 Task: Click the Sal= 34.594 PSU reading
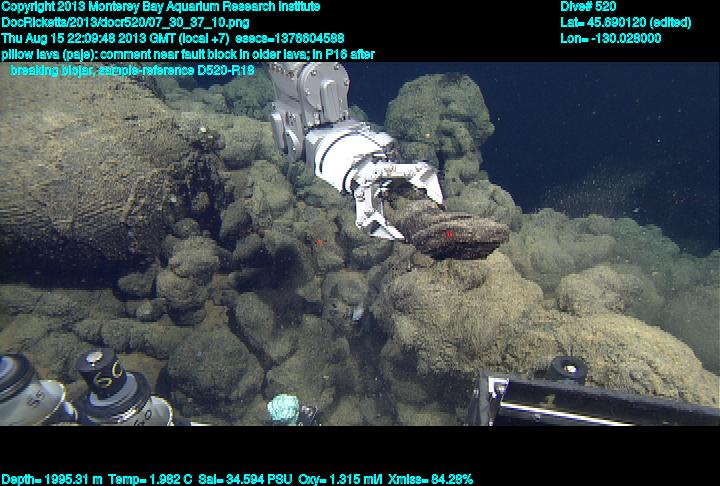point(245,479)
